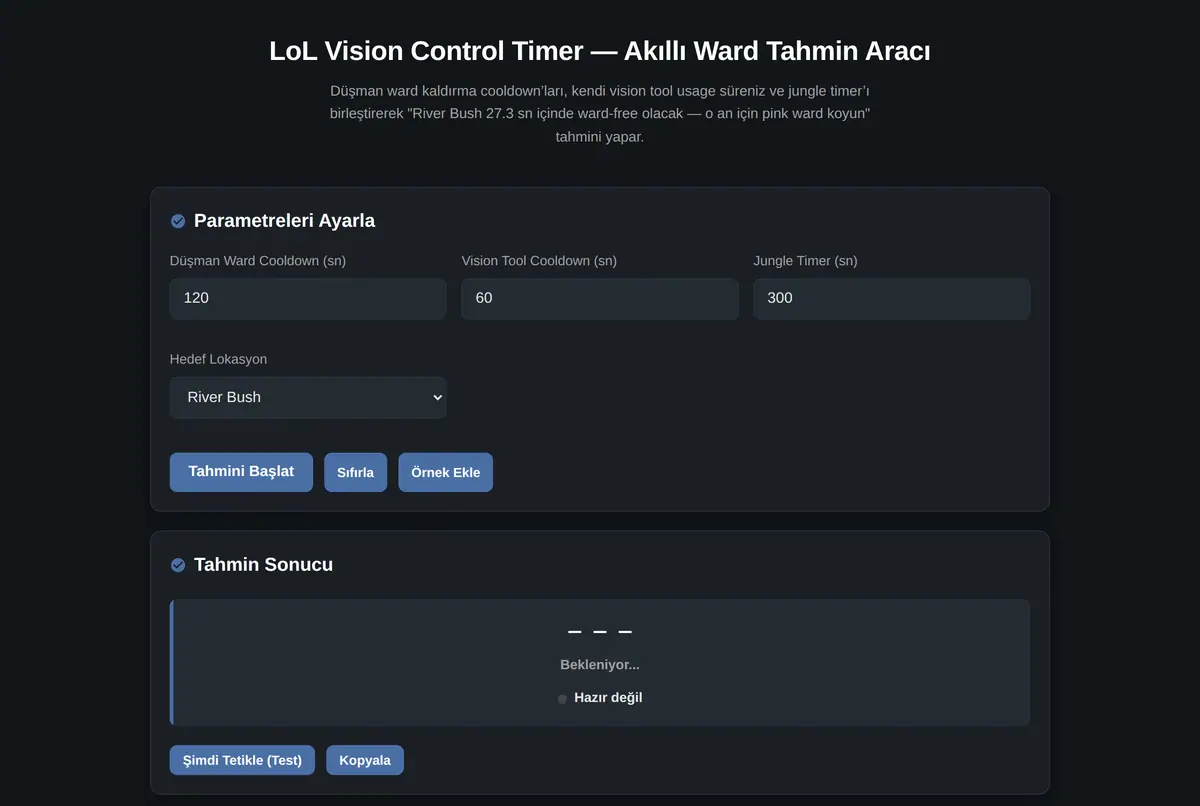Image resolution: width=1200 pixels, height=806 pixels.
Task: Click the check icon beside Tahmin Sonucu
Action: (178, 565)
